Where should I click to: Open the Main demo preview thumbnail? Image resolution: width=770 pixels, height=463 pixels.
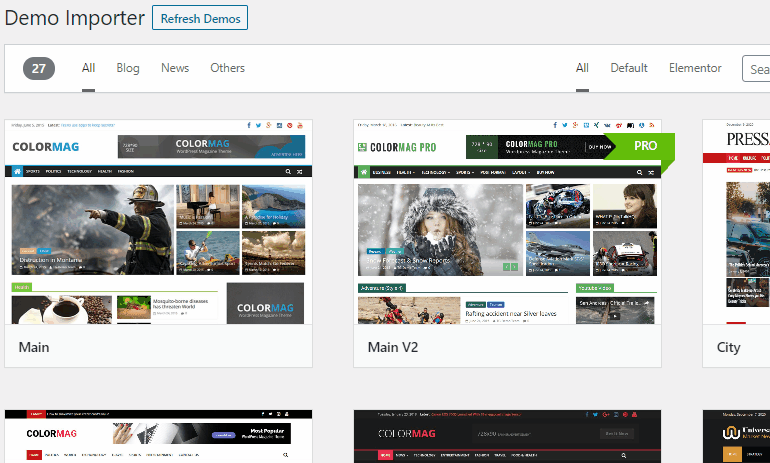(159, 222)
